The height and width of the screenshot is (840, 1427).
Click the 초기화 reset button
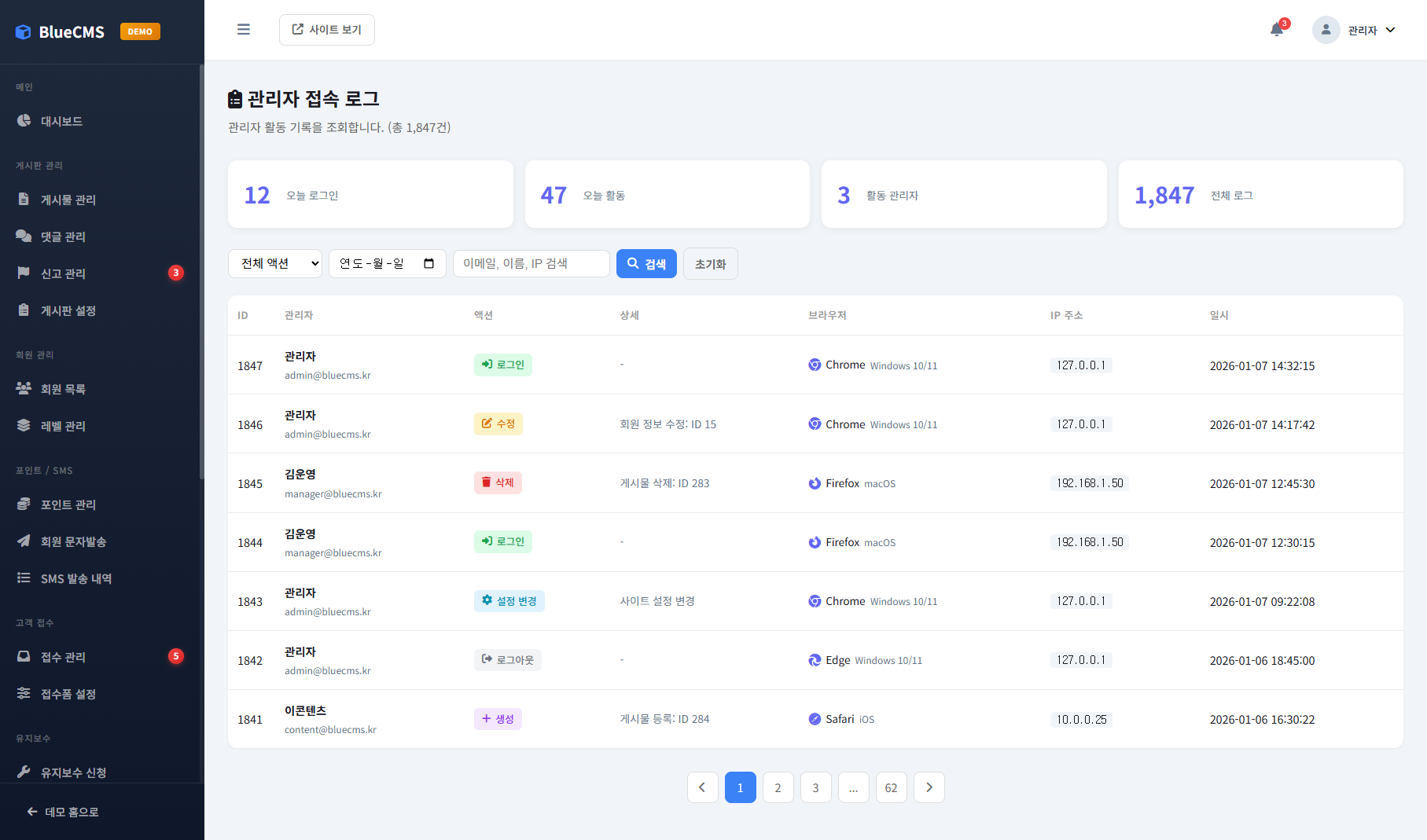point(710,264)
